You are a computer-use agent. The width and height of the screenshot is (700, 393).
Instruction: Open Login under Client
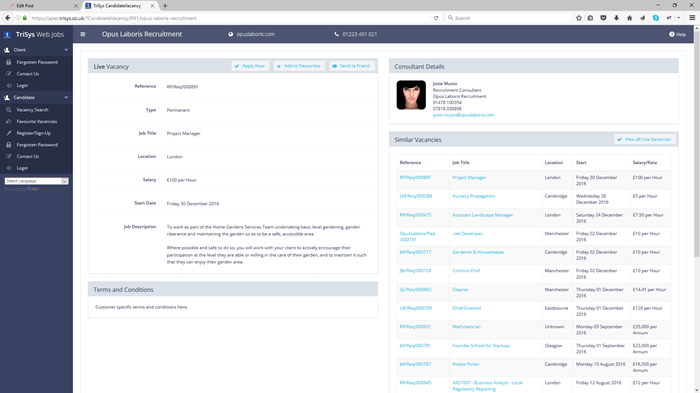pyautogui.click(x=22, y=85)
